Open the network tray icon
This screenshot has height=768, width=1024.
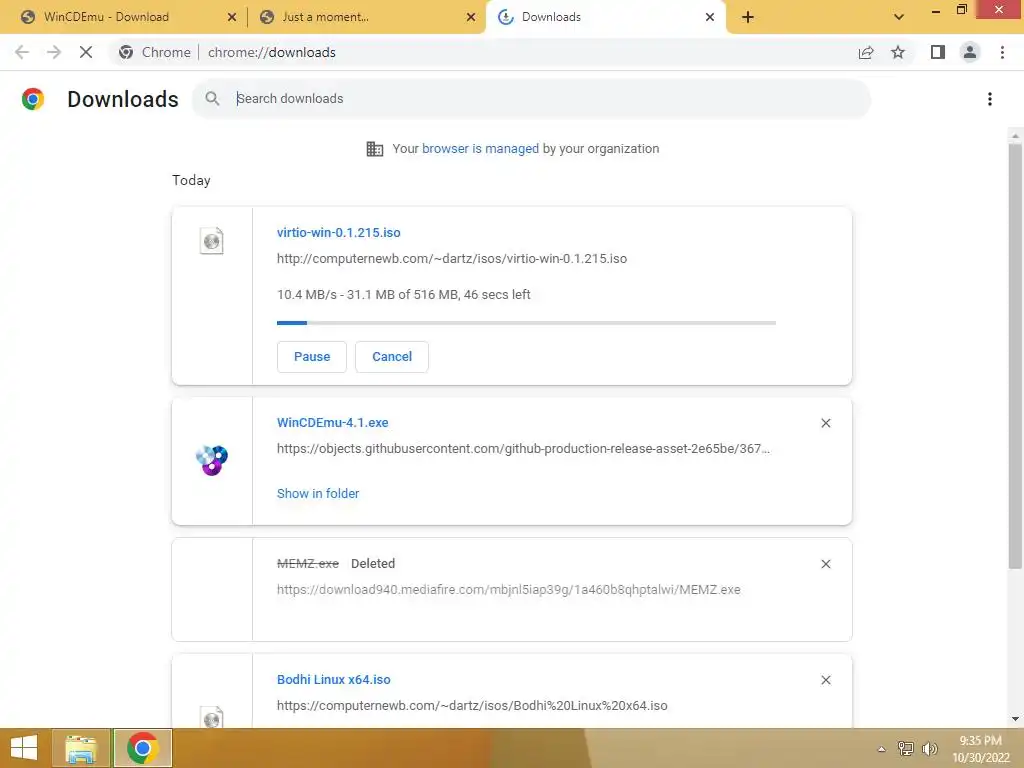tap(905, 748)
